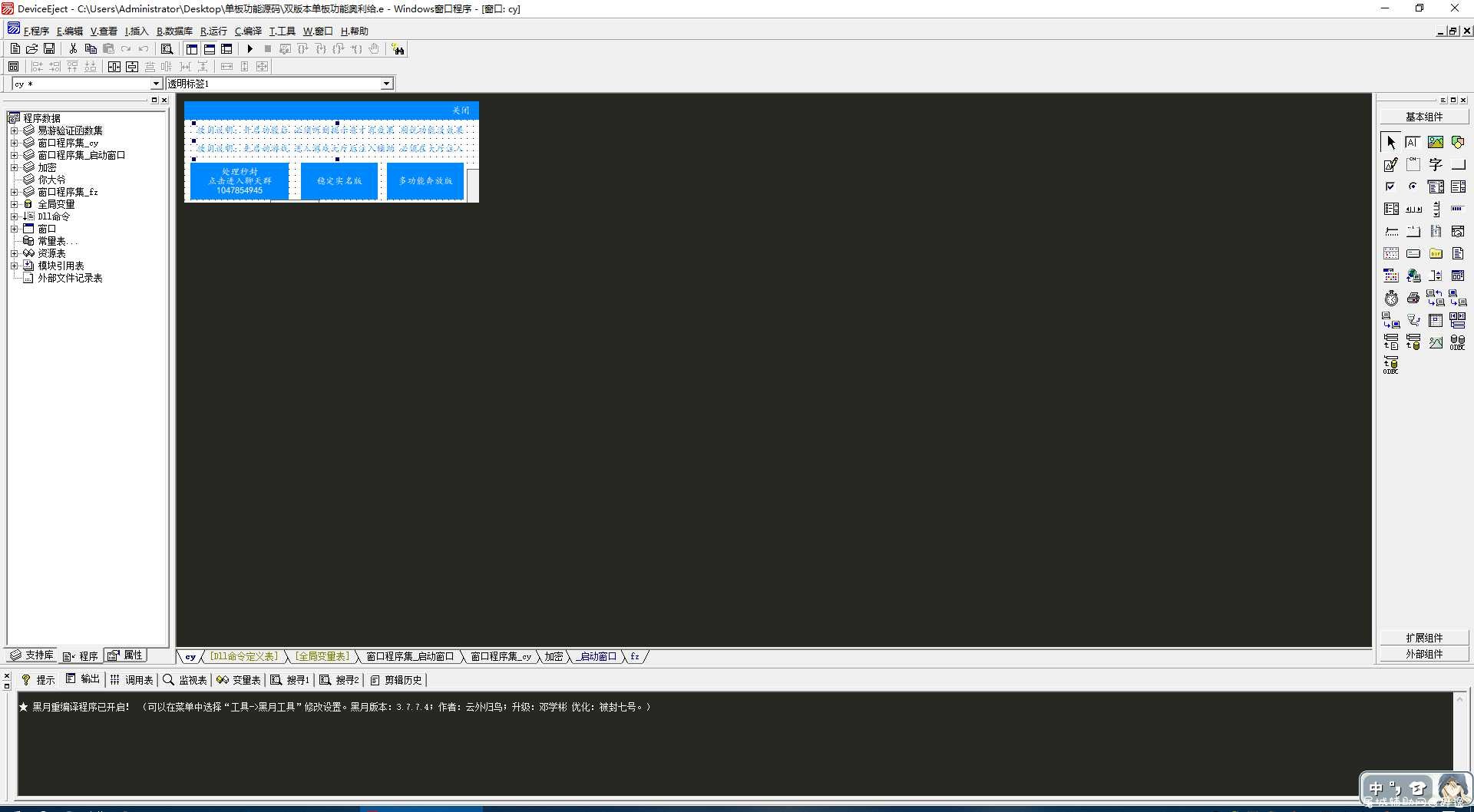
Task: Open the 属性 panel tab
Action: [x=126, y=655]
